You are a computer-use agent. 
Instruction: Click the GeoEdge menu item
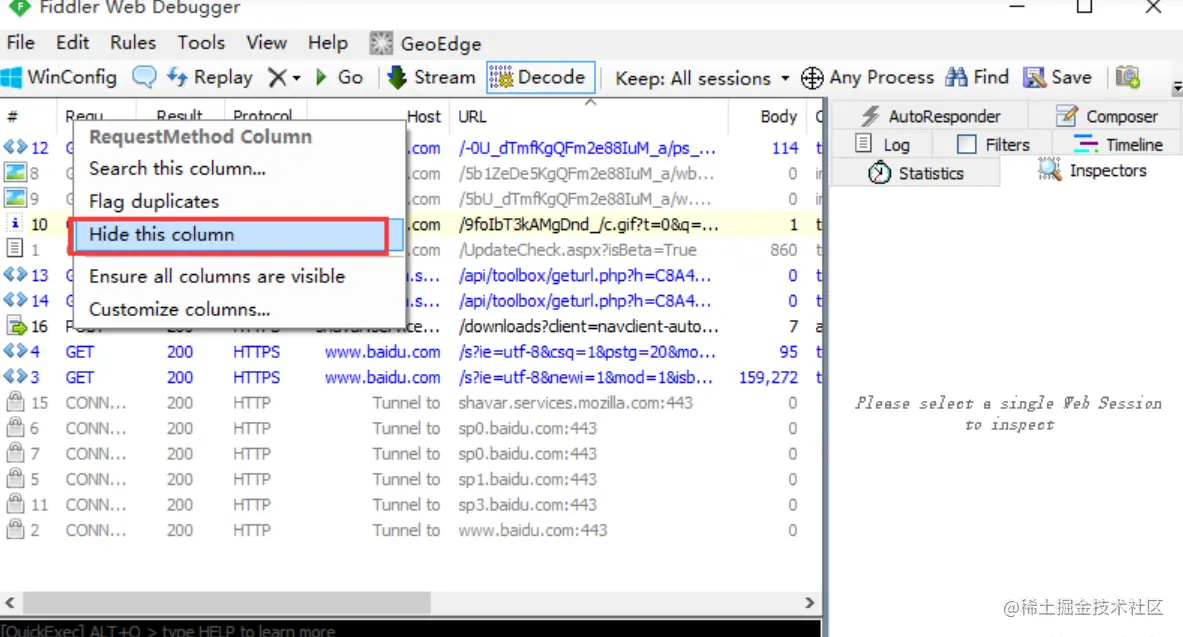[426, 44]
